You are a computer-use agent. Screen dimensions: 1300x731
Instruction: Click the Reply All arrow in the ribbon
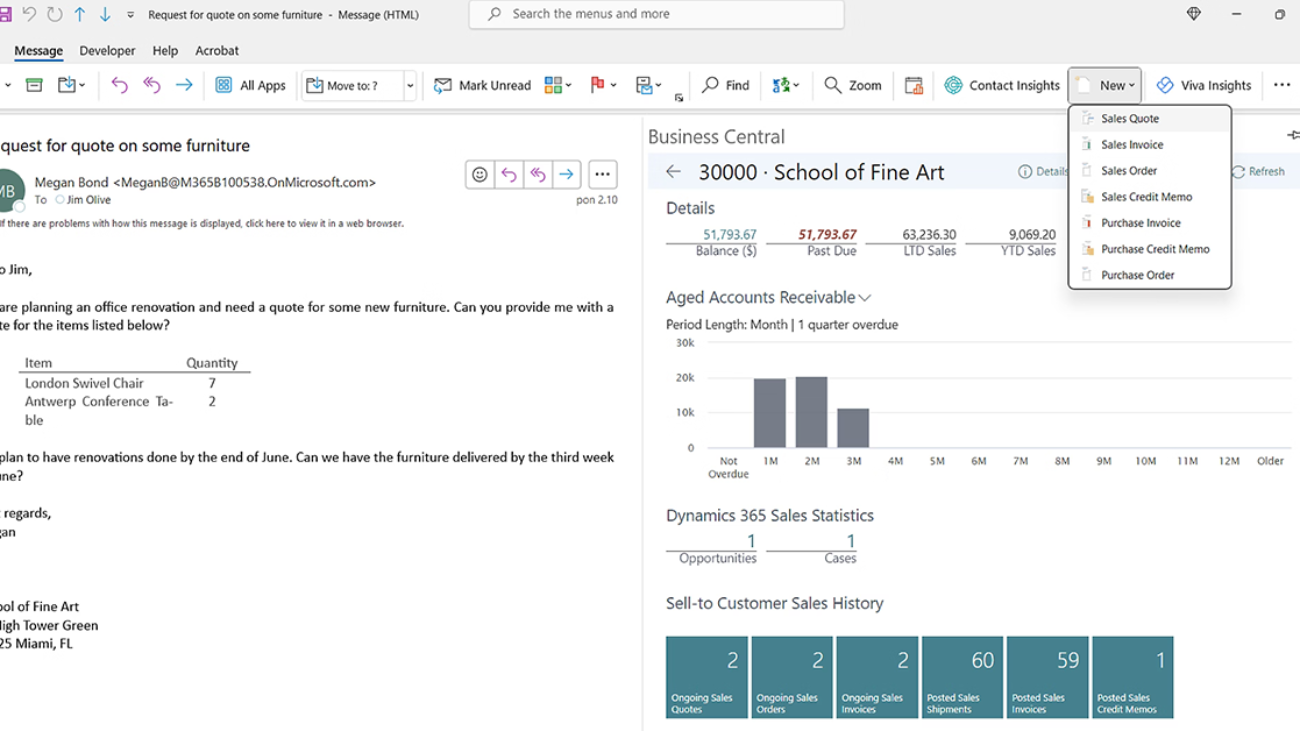152,85
